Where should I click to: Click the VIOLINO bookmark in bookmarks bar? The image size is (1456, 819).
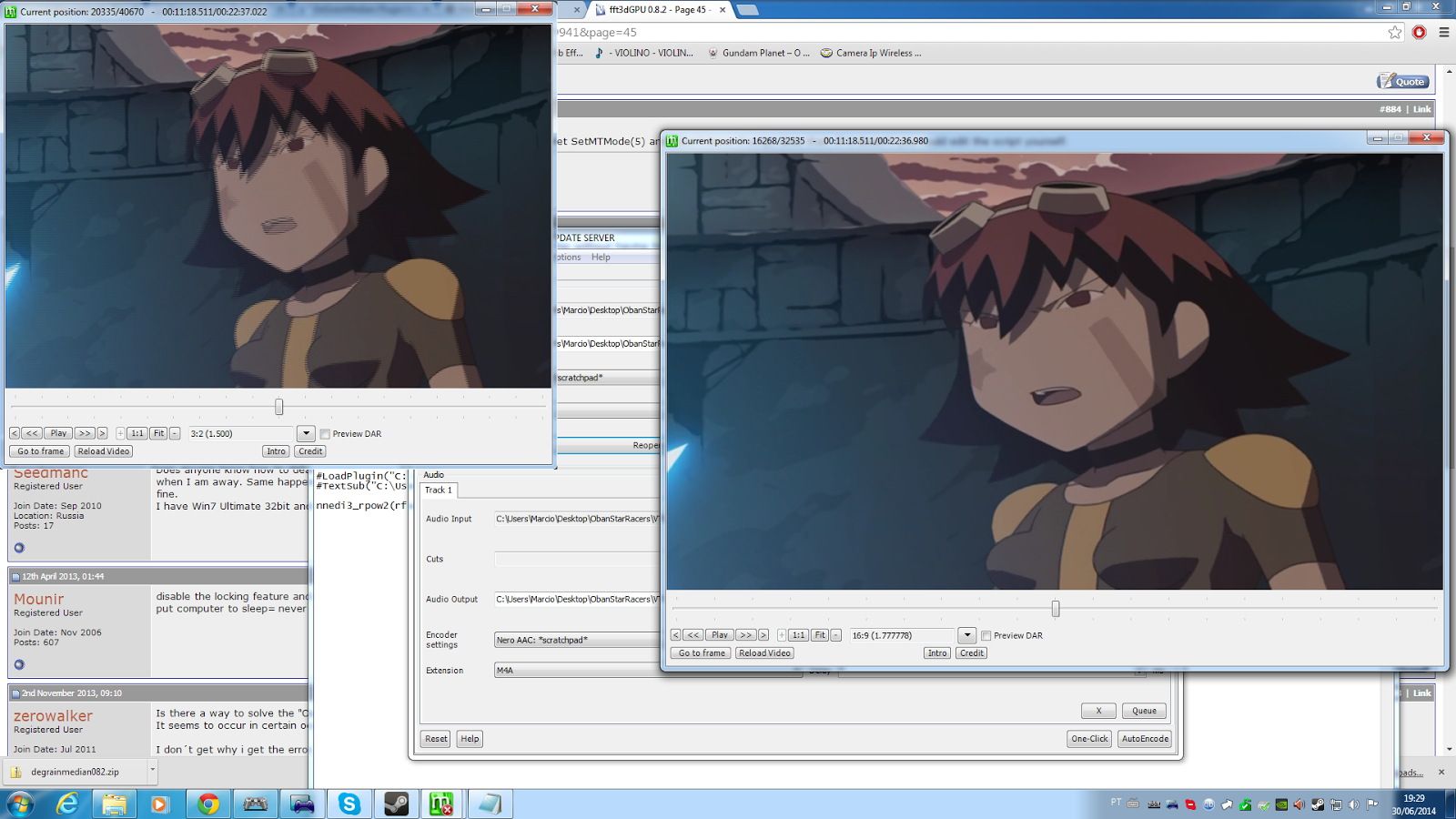[644, 53]
